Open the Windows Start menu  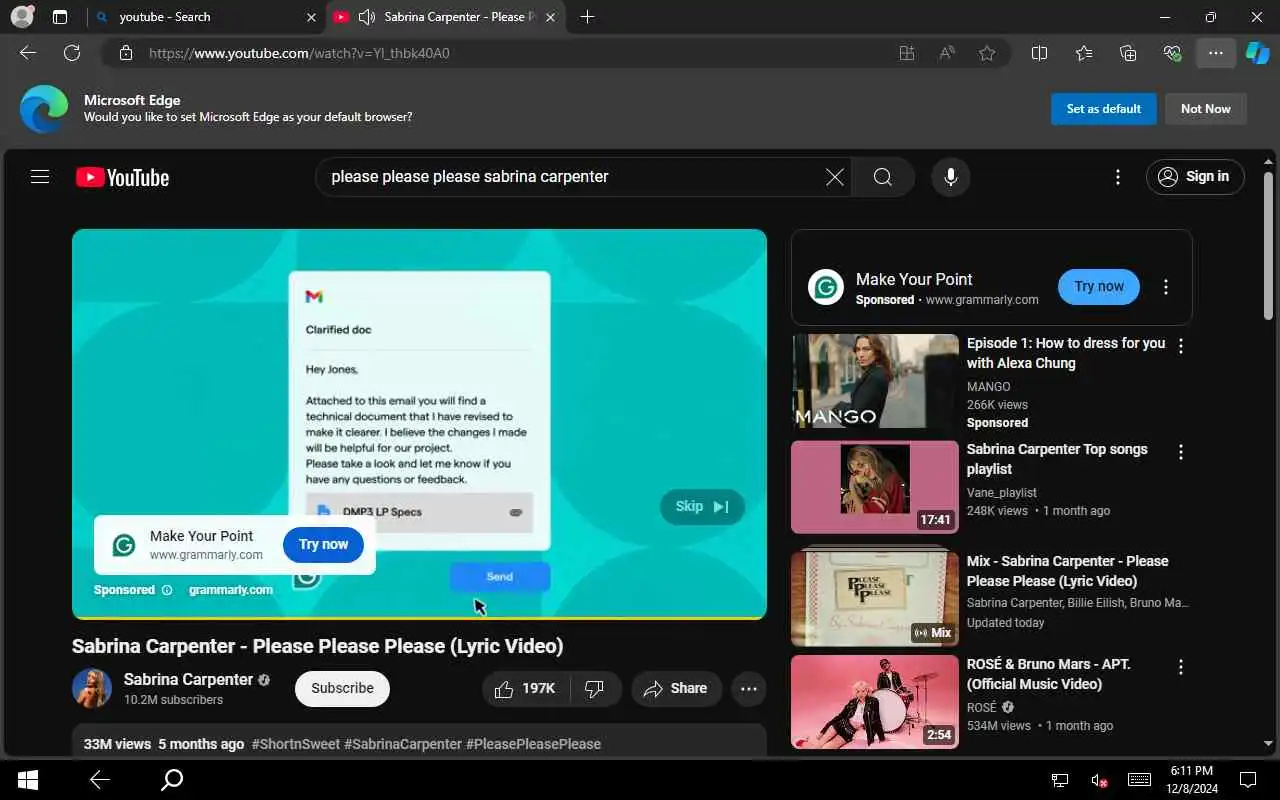pos(28,780)
